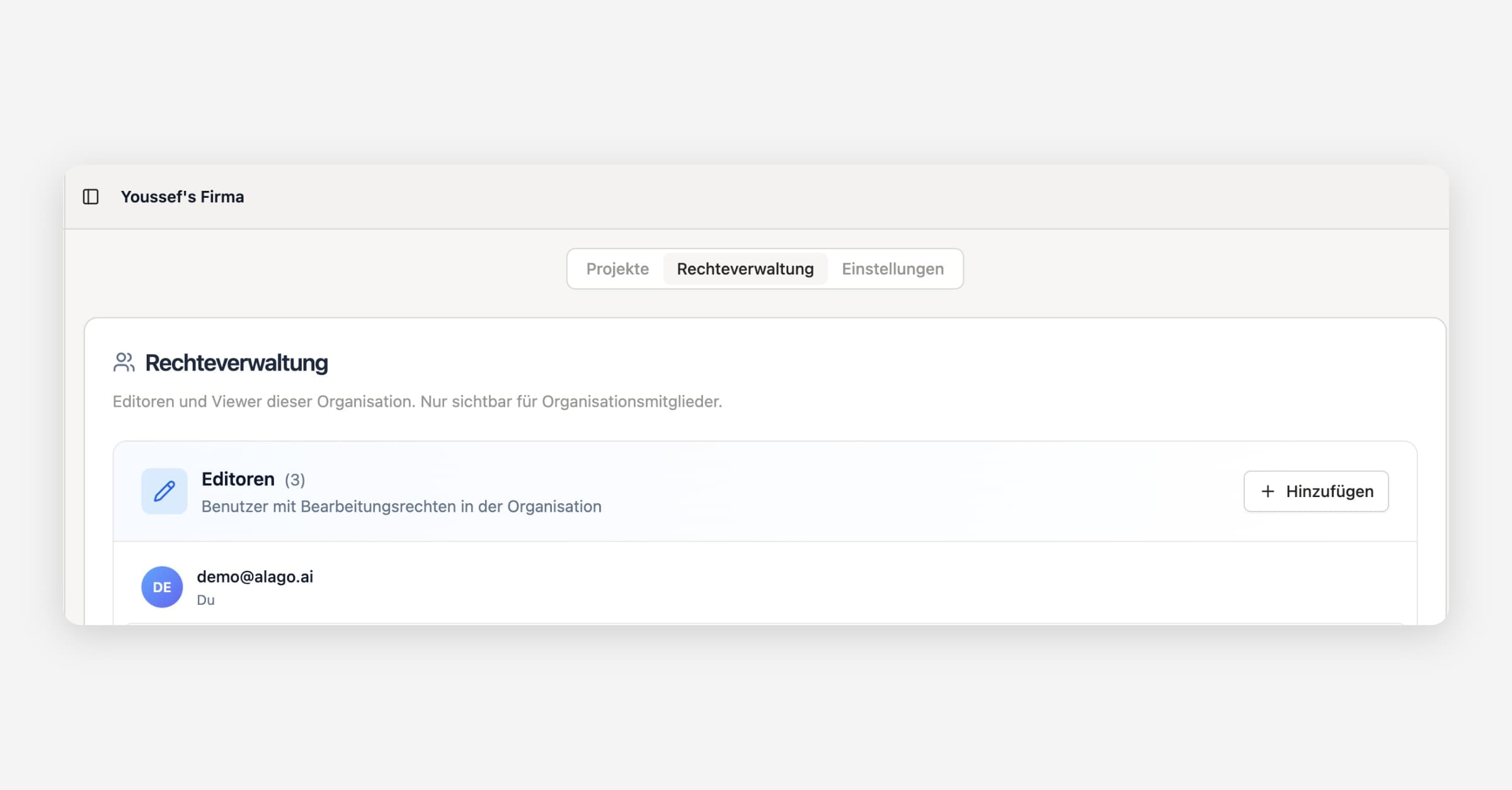Click the (3) editor count

click(295, 480)
